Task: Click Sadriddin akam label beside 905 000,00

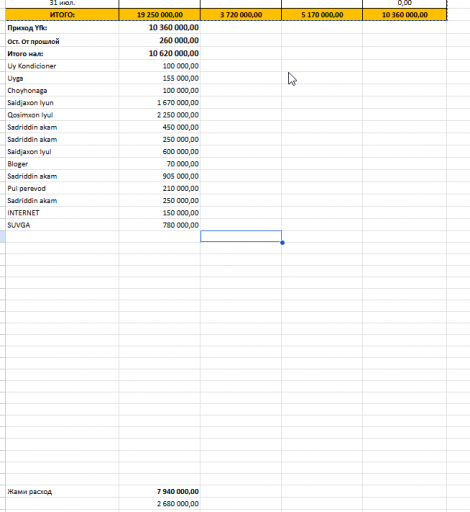Action: pyautogui.click(x=32, y=176)
